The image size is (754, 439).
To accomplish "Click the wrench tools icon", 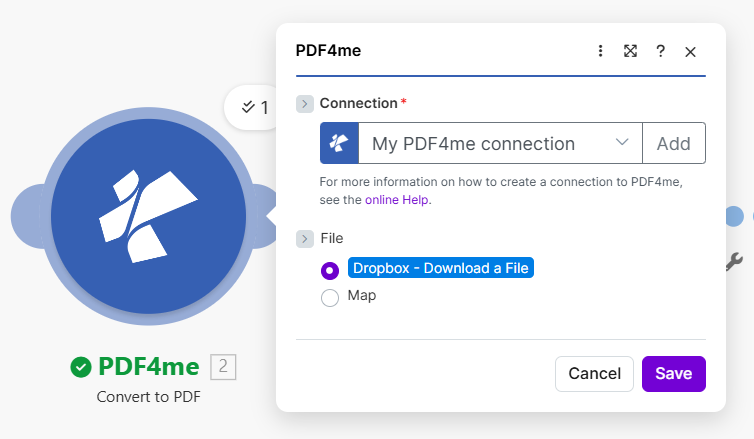I will tap(734, 262).
